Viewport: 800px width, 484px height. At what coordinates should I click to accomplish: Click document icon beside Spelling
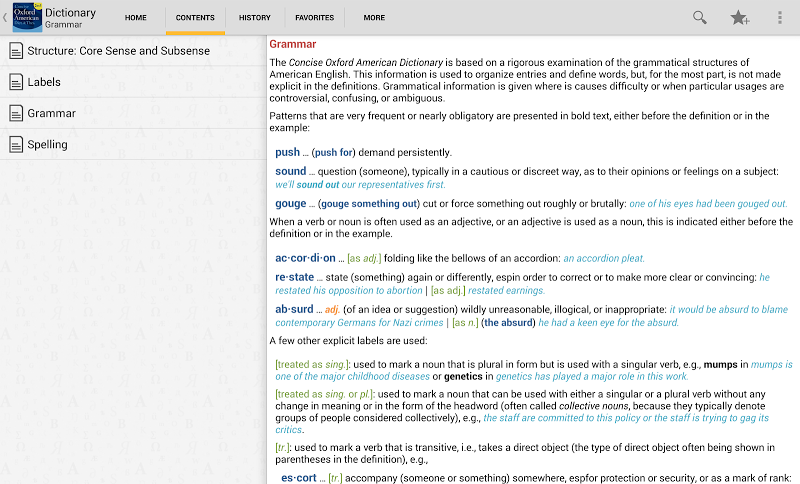[16, 144]
